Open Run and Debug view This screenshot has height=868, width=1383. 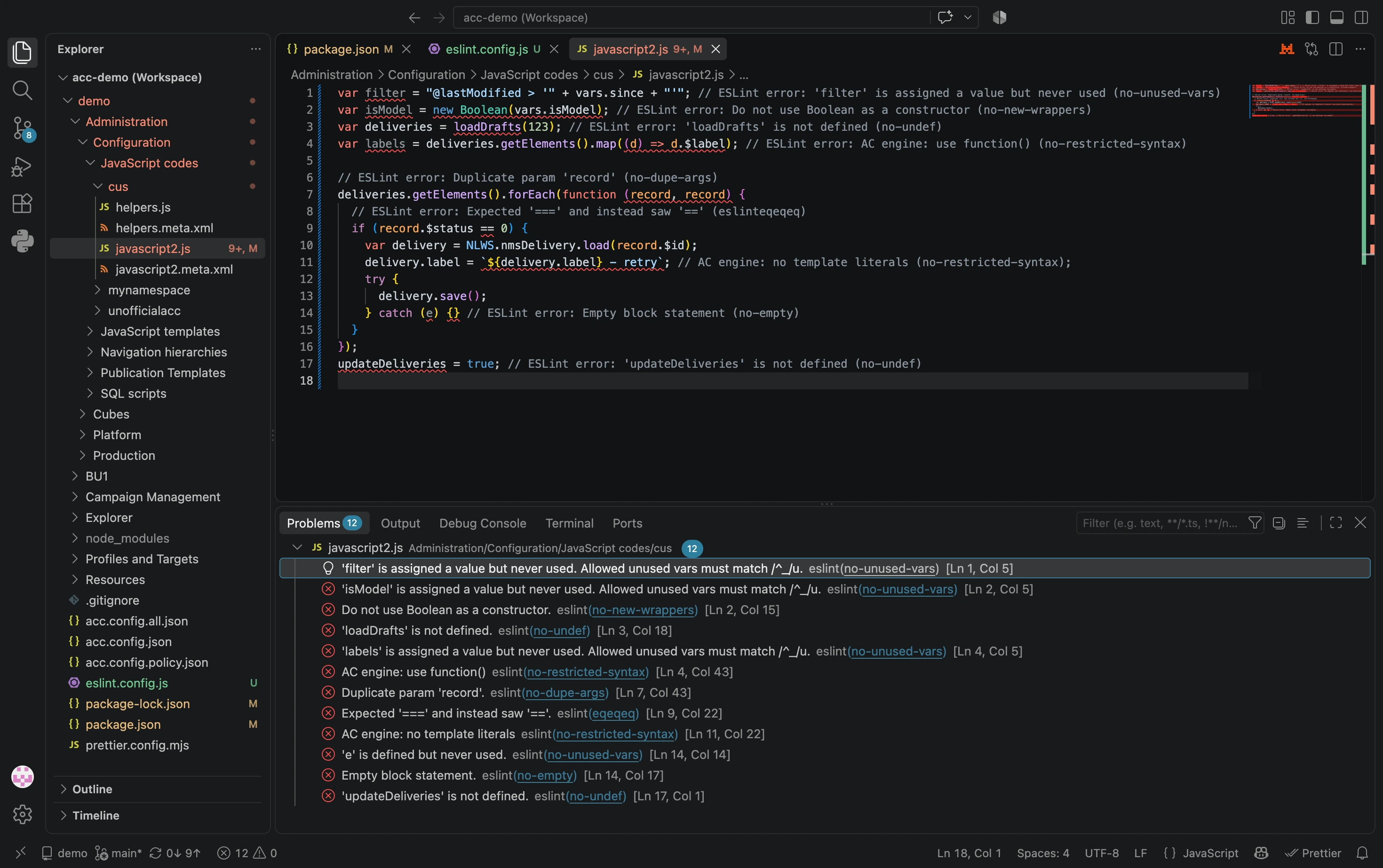(23, 166)
